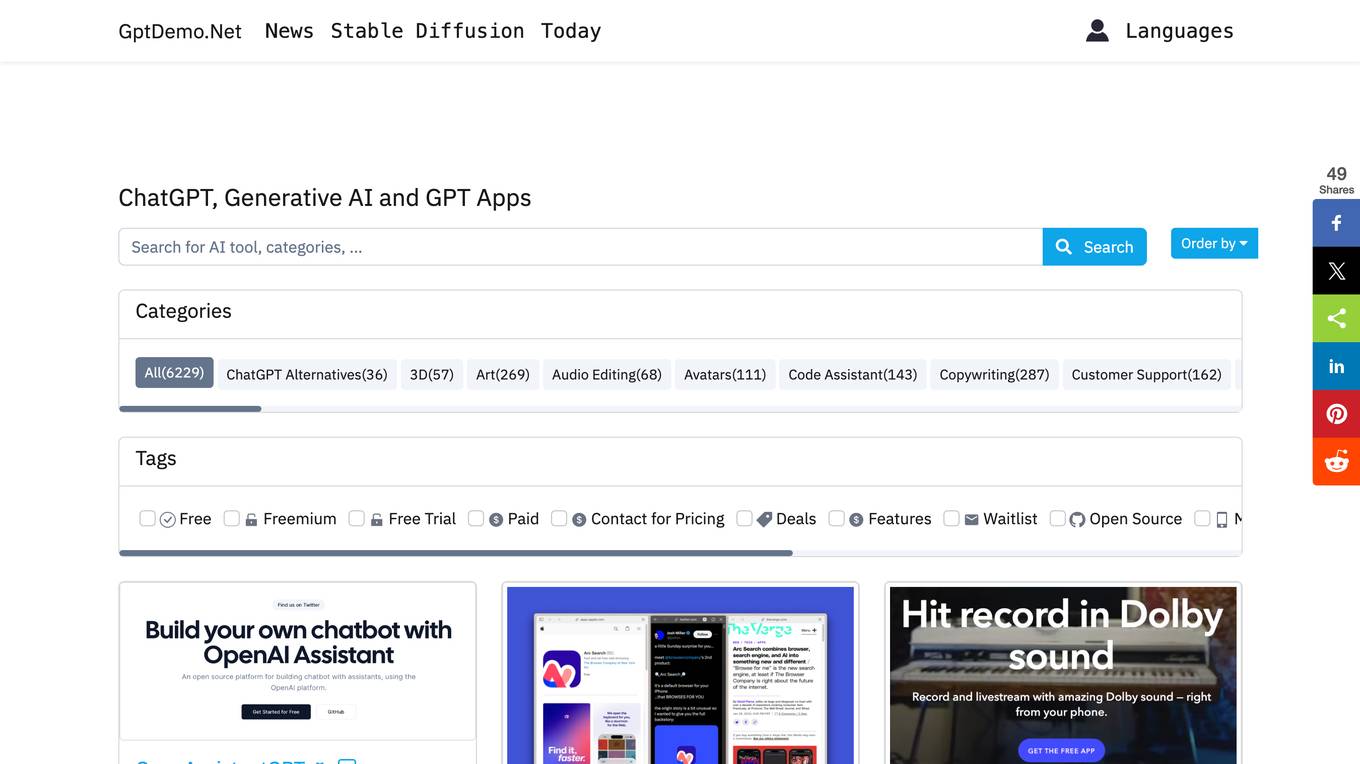
Task: Tick the Contact for Pricing checkbox
Action: tap(559, 518)
